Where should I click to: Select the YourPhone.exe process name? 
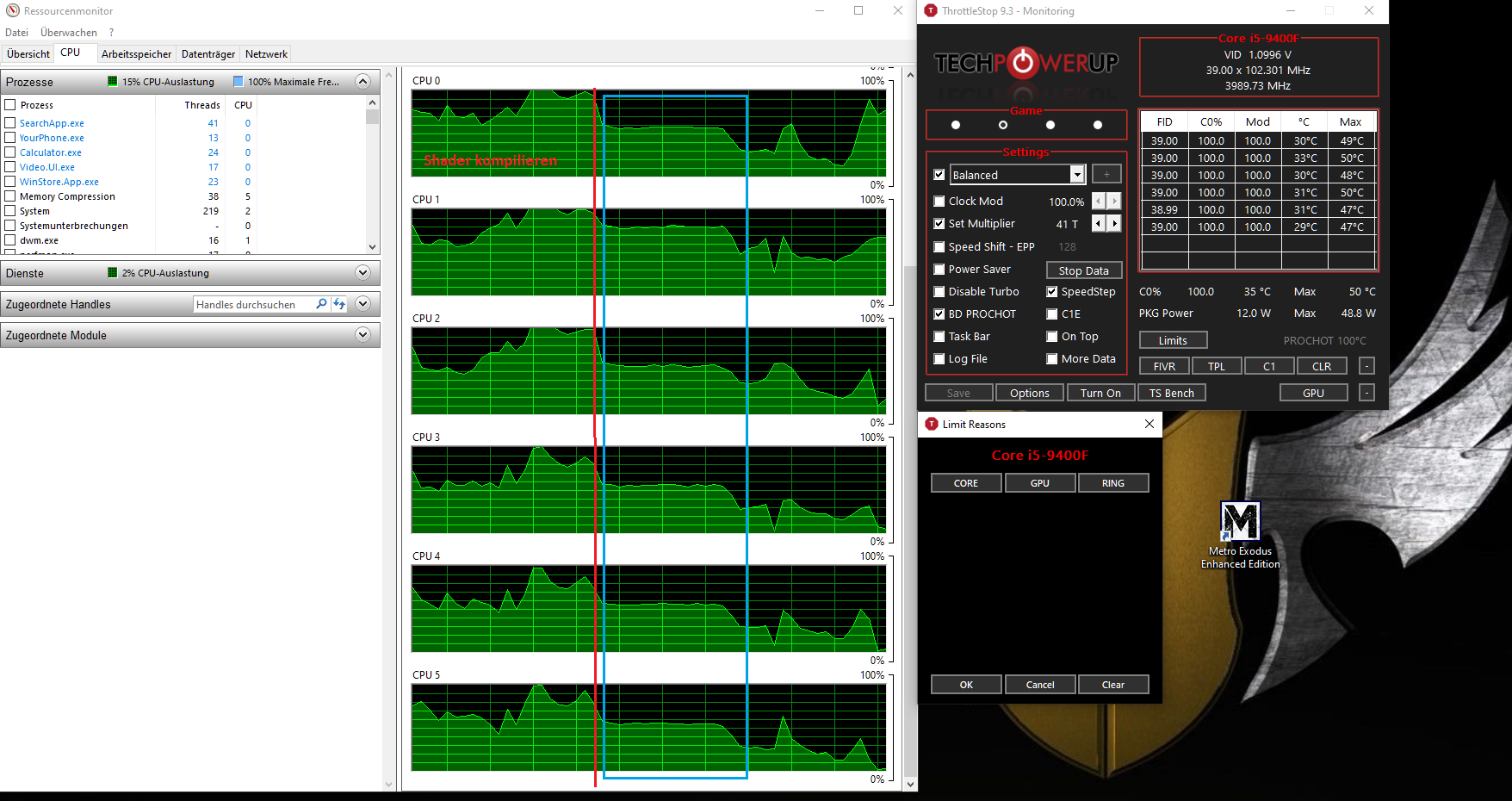(x=52, y=138)
